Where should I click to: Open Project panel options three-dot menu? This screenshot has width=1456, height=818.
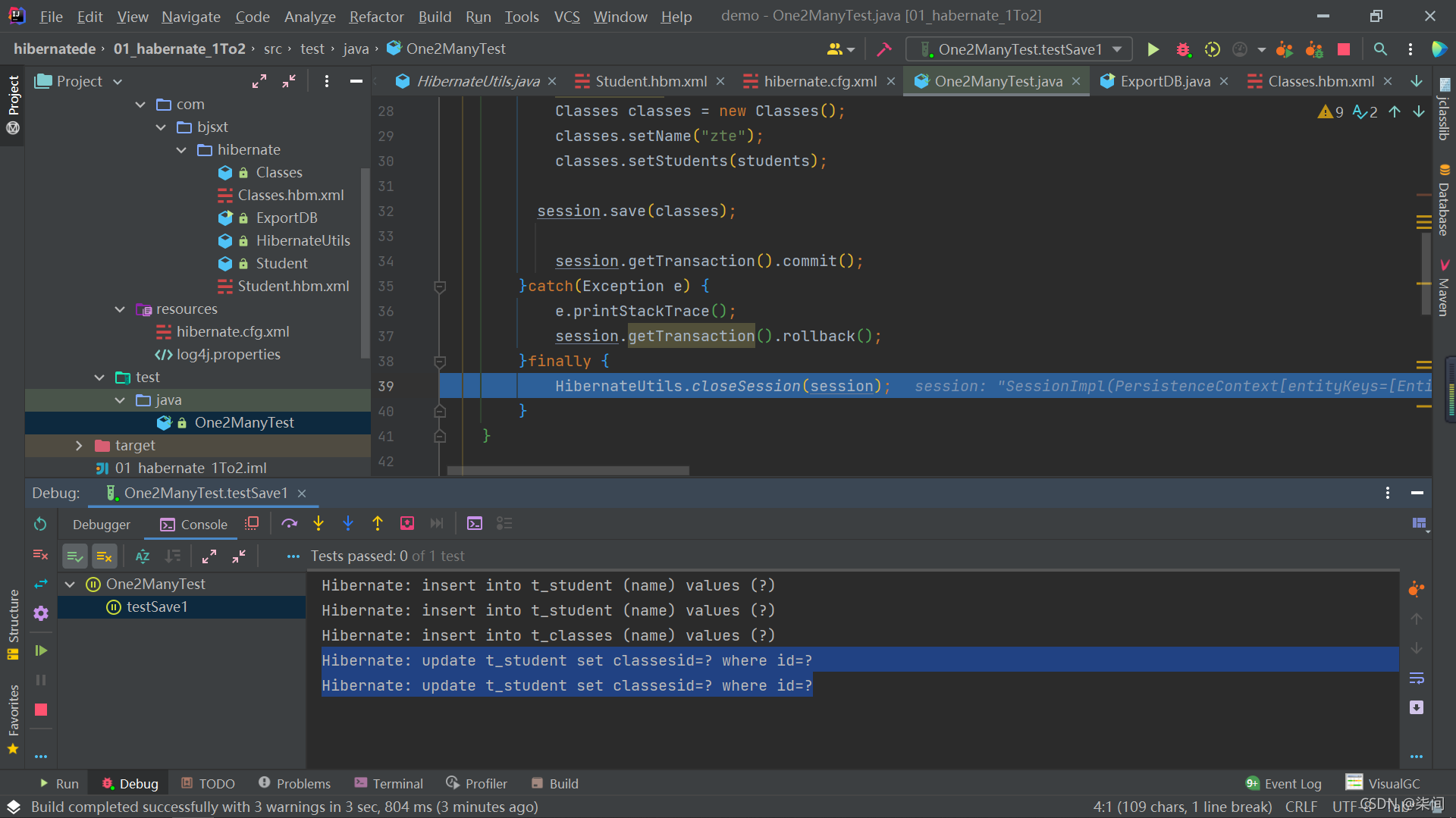(327, 81)
